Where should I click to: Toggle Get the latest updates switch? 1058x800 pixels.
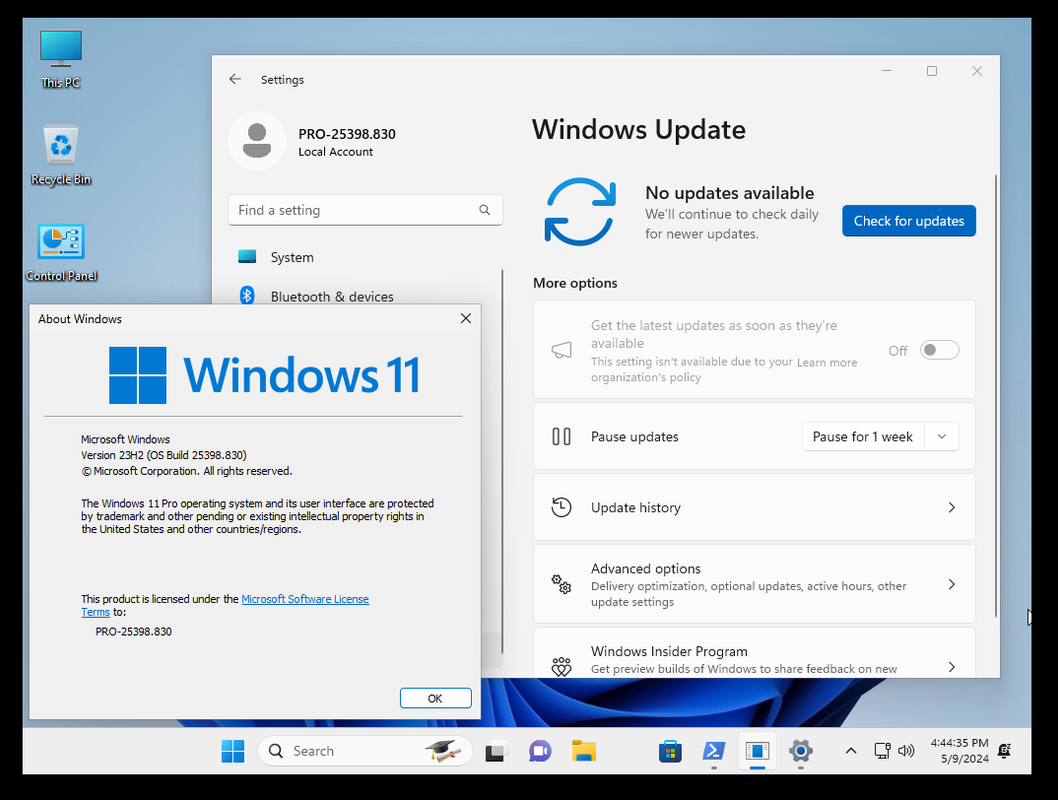[939, 350]
